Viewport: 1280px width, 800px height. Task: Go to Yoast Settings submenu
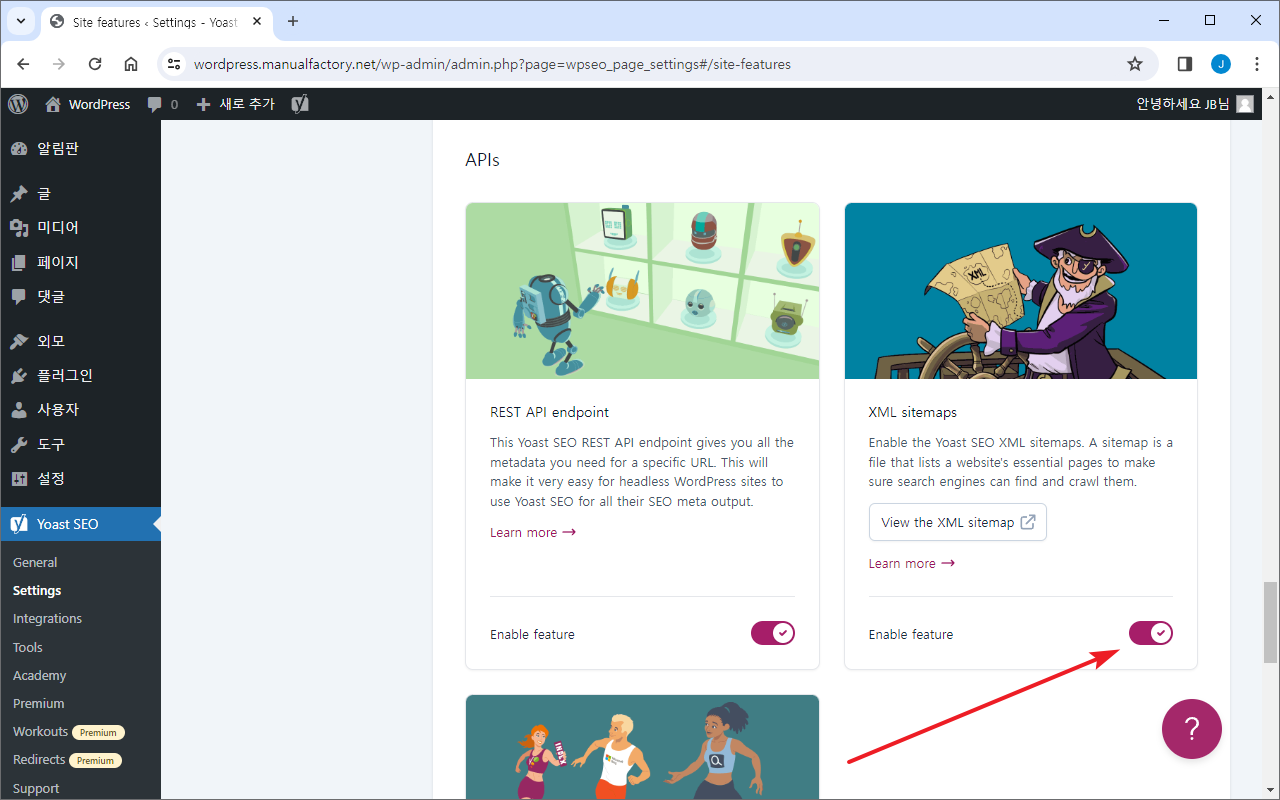37,590
